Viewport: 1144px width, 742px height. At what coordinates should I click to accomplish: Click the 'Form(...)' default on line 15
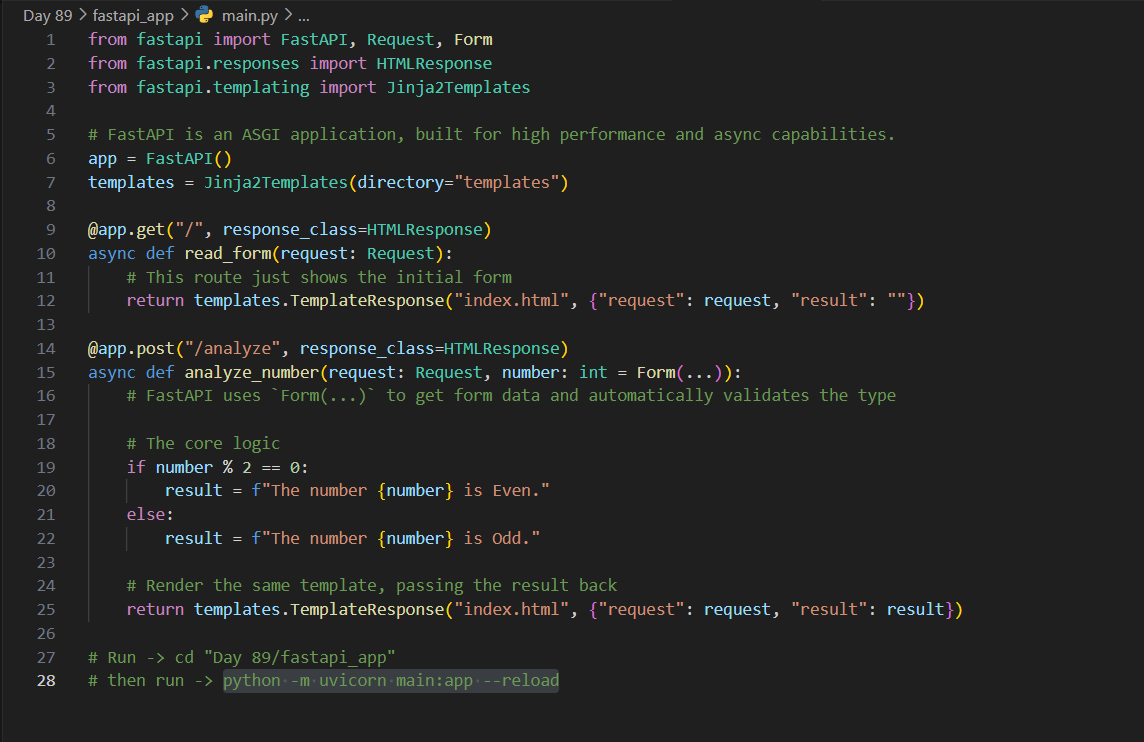point(679,372)
